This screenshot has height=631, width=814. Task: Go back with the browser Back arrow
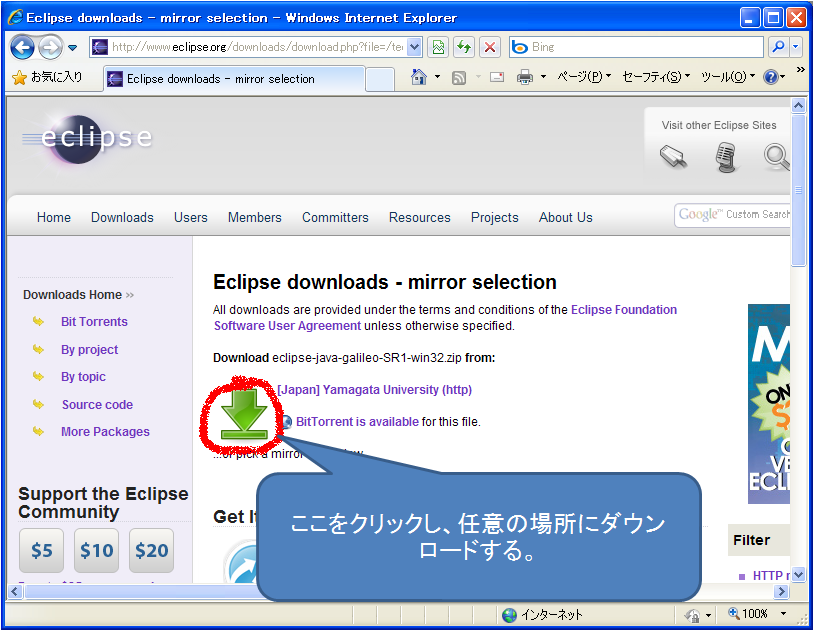click(22, 48)
